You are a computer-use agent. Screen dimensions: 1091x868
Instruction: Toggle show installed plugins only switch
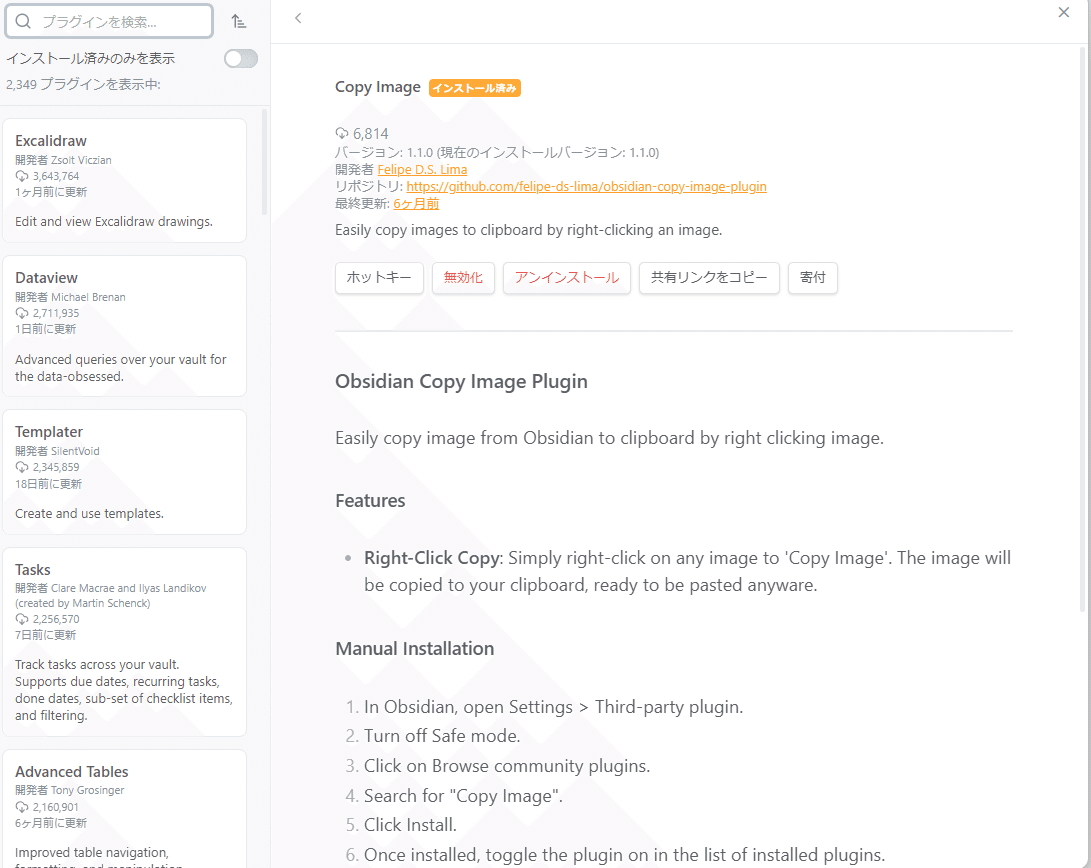click(x=241, y=58)
